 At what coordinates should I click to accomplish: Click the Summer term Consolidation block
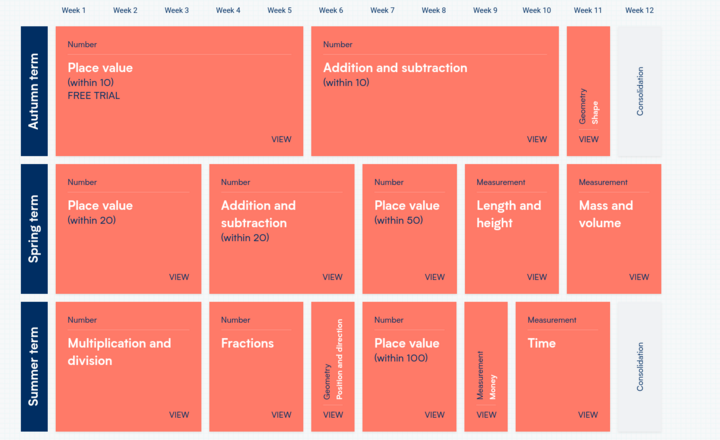point(640,367)
